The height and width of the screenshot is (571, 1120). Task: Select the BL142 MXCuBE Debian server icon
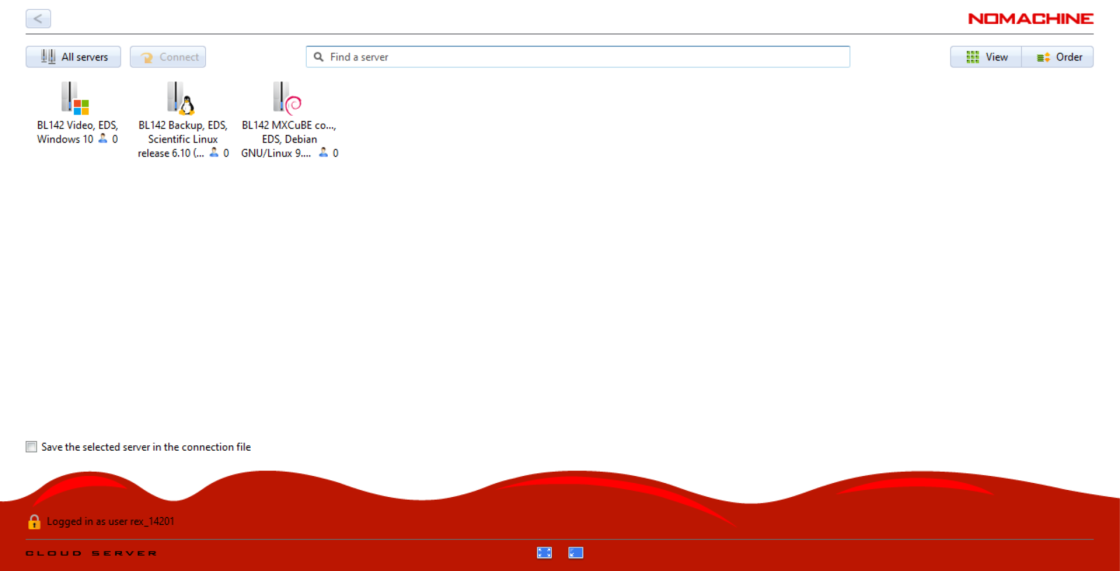pos(287,98)
